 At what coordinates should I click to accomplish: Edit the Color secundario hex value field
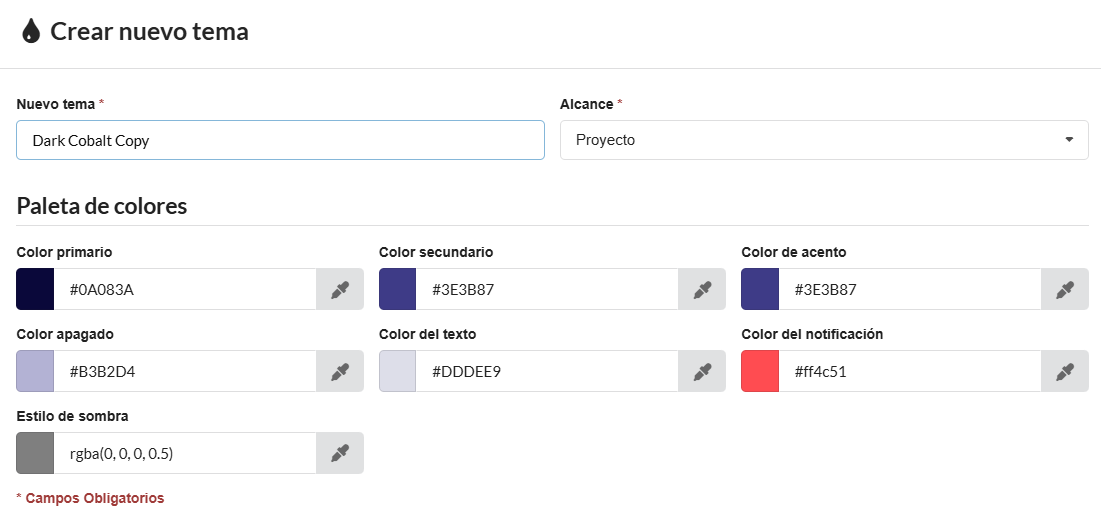[x=548, y=289]
